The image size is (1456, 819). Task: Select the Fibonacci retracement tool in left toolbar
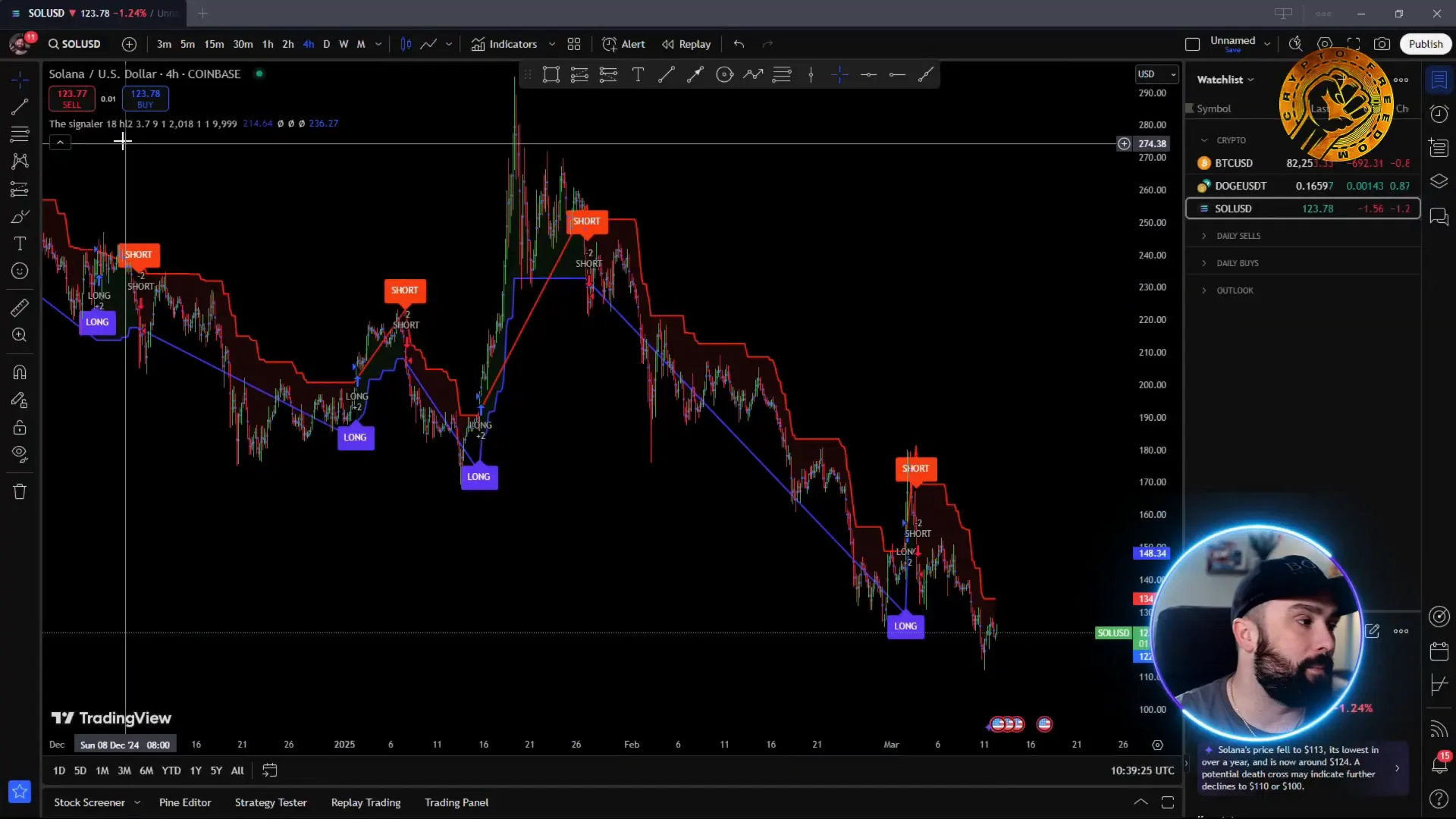pos(20,134)
